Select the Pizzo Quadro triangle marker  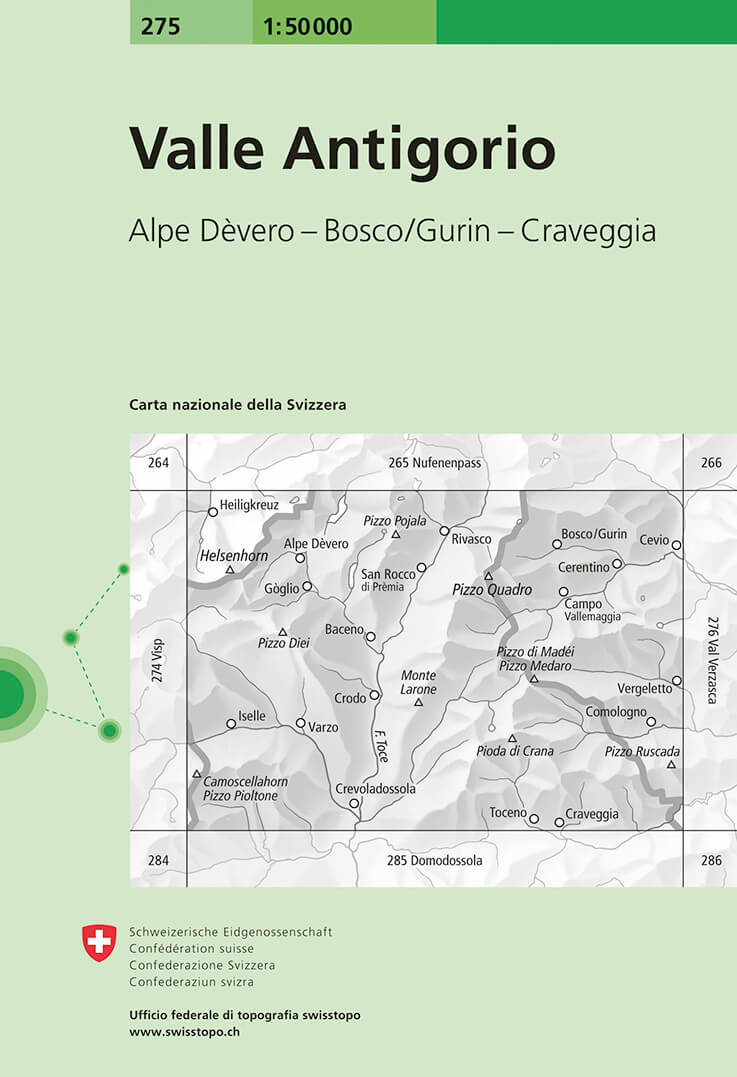click(489, 576)
